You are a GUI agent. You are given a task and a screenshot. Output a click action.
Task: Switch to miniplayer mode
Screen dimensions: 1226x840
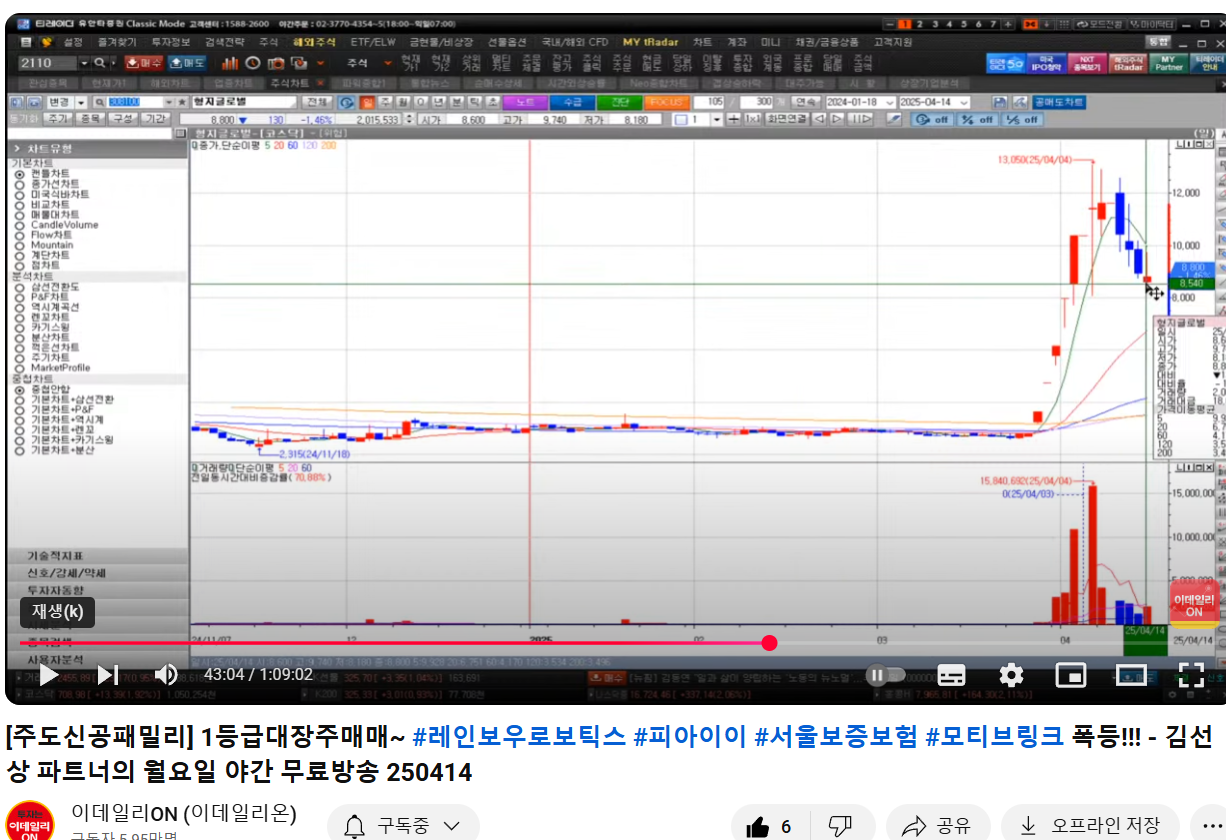pyautogui.click(x=1071, y=675)
